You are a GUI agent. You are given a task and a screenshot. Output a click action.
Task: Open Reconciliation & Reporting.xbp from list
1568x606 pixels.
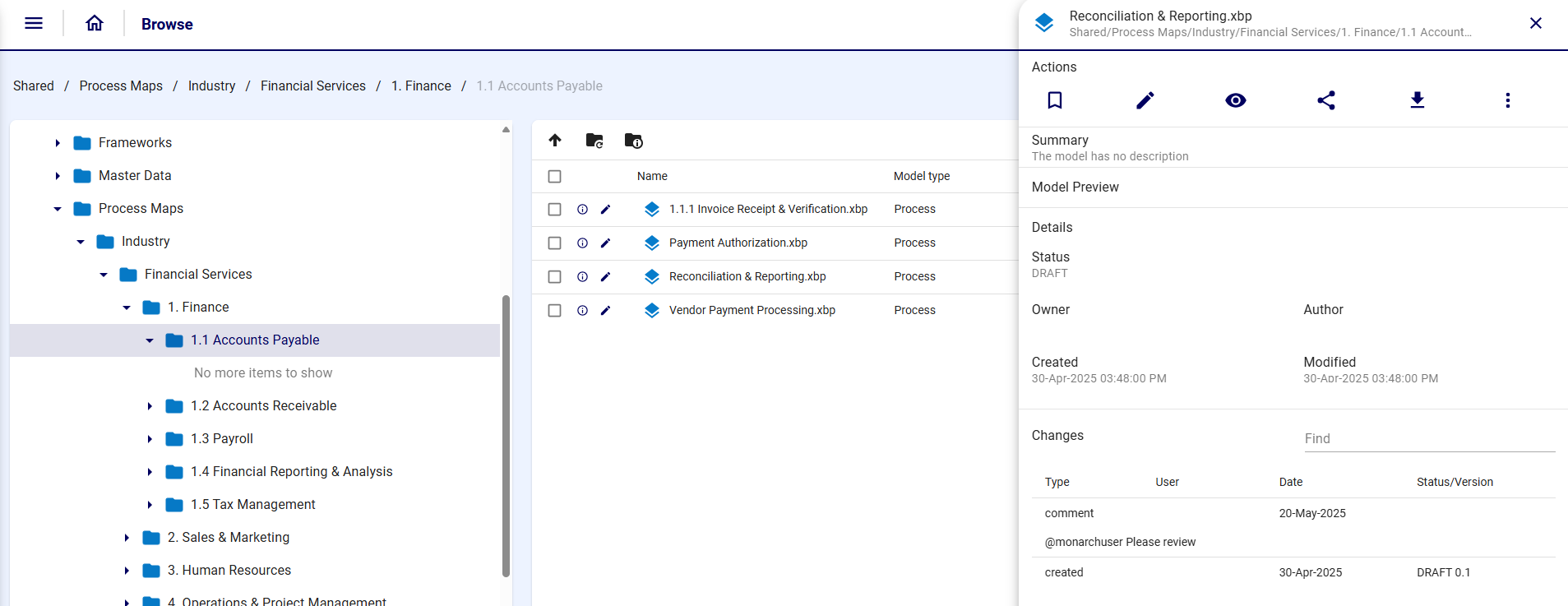click(x=747, y=277)
